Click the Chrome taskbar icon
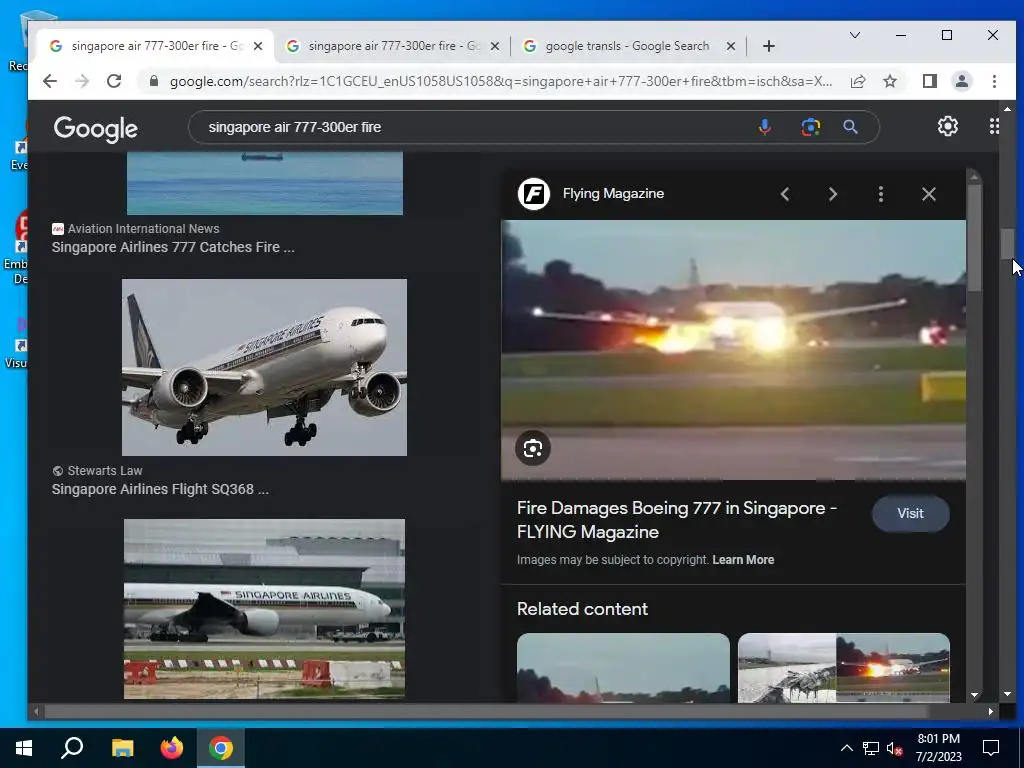The height and width of the screenshot is (768, 1024). pyautogui.click(x=221, y=748)
